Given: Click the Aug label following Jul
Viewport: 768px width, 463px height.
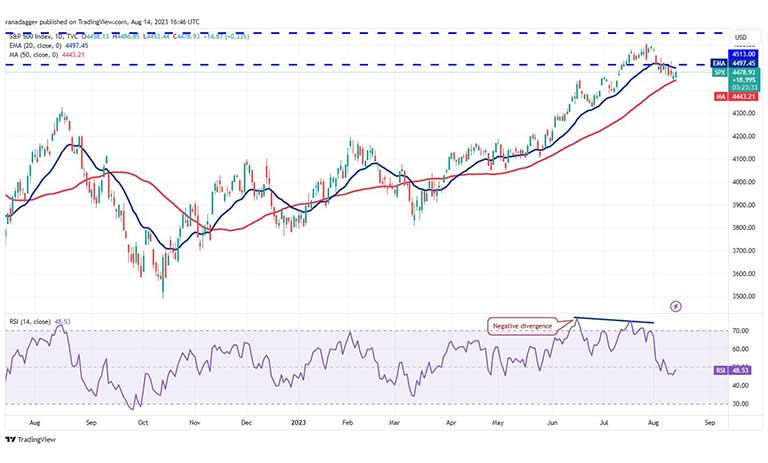Looking at the screenshot, I should (652, 422).
